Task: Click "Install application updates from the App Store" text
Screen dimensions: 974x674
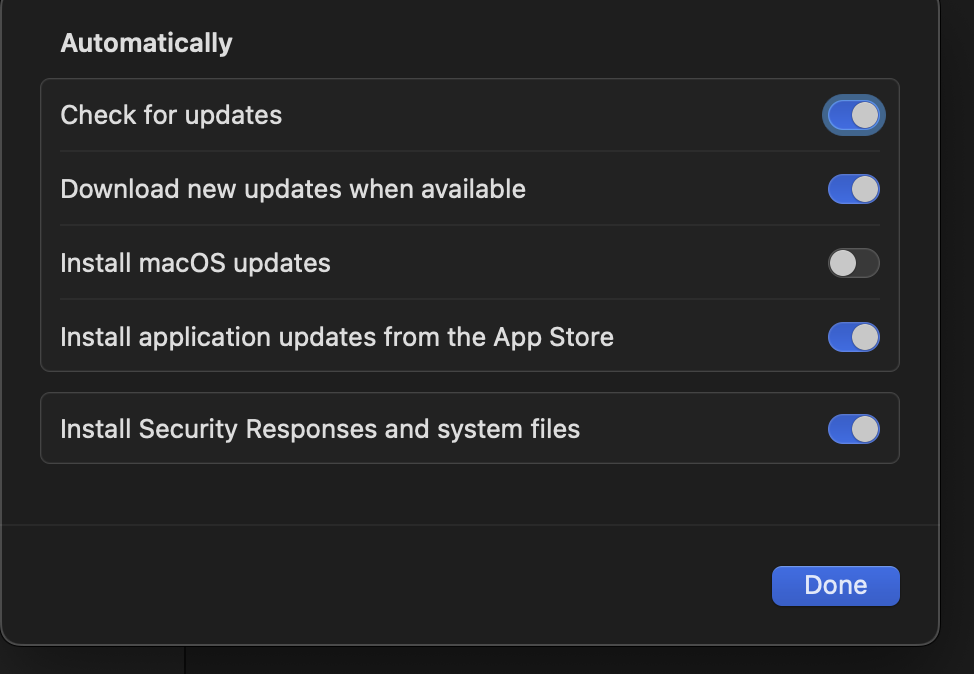Action: 337,337
